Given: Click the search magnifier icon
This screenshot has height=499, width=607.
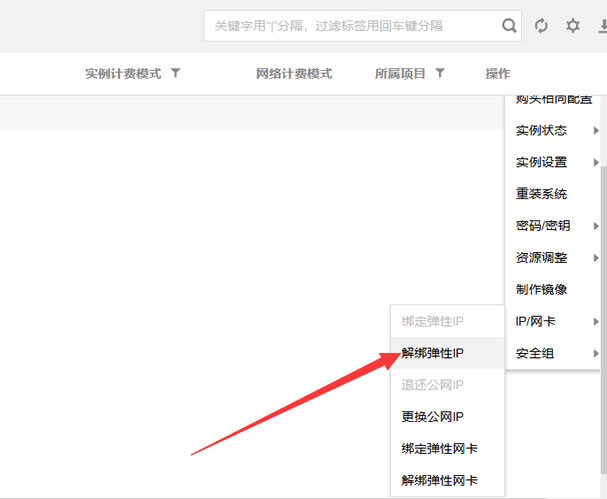Looking at the screenshot, I should [509, 26].
